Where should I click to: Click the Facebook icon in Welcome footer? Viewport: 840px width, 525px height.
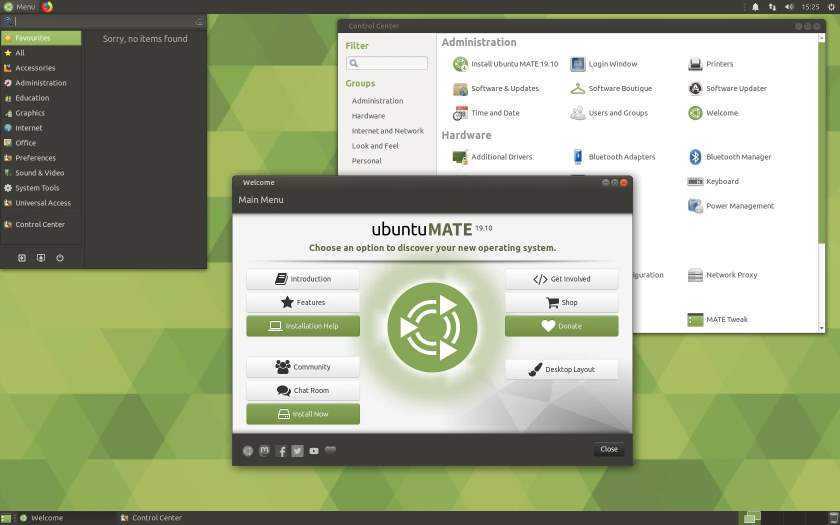coord(281,451)
